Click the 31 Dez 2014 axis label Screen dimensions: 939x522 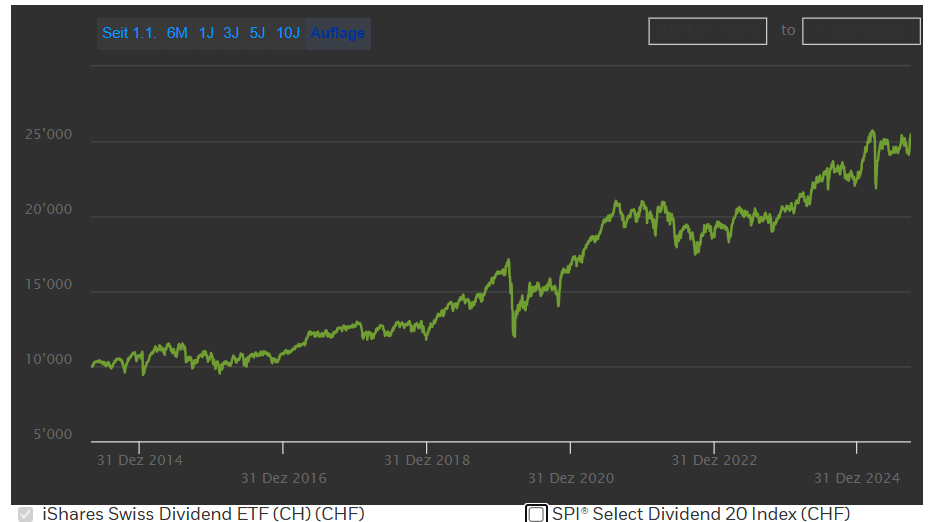140,460
